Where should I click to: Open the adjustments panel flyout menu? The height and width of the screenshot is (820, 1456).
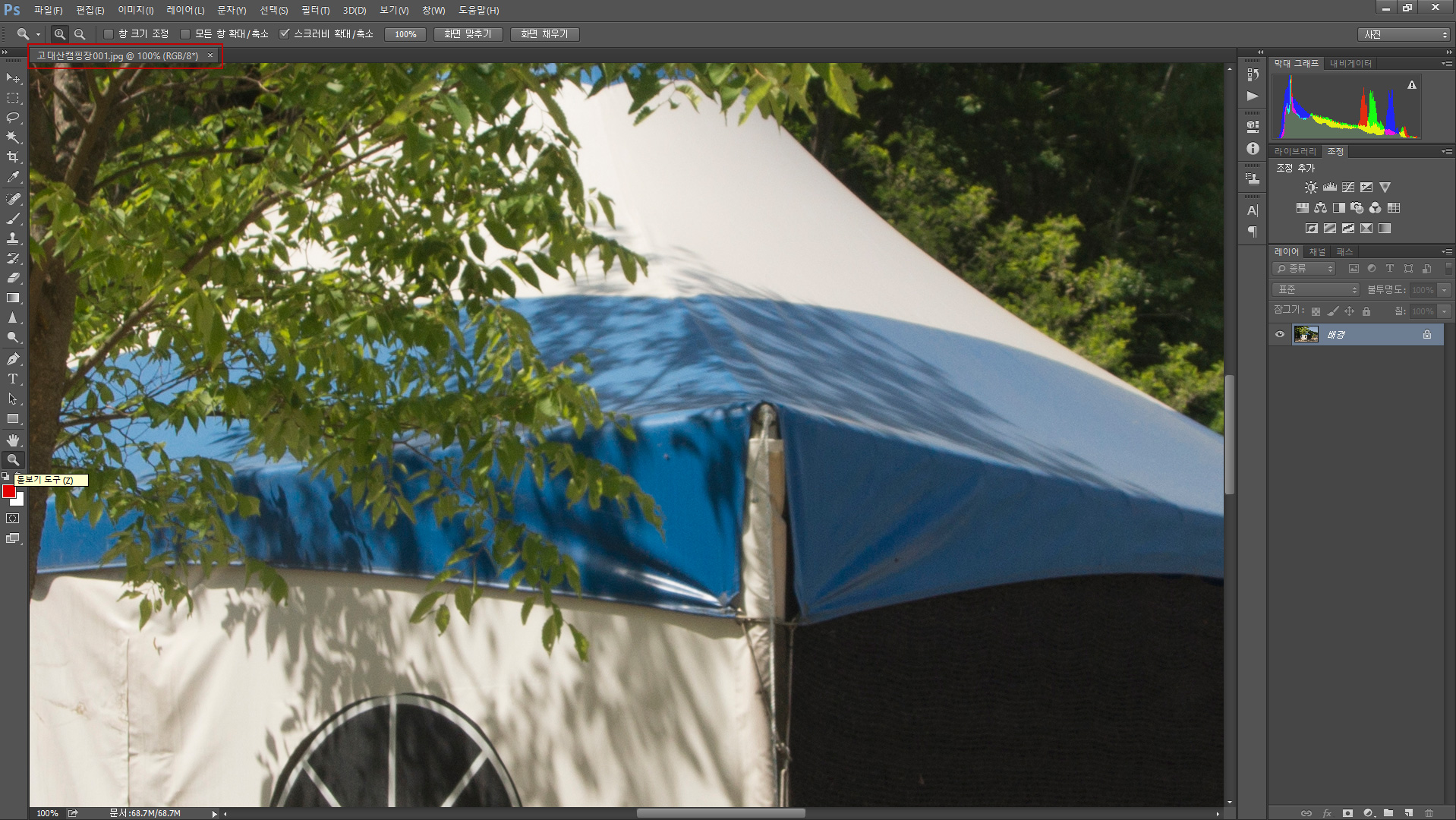tap(1448, 152)
